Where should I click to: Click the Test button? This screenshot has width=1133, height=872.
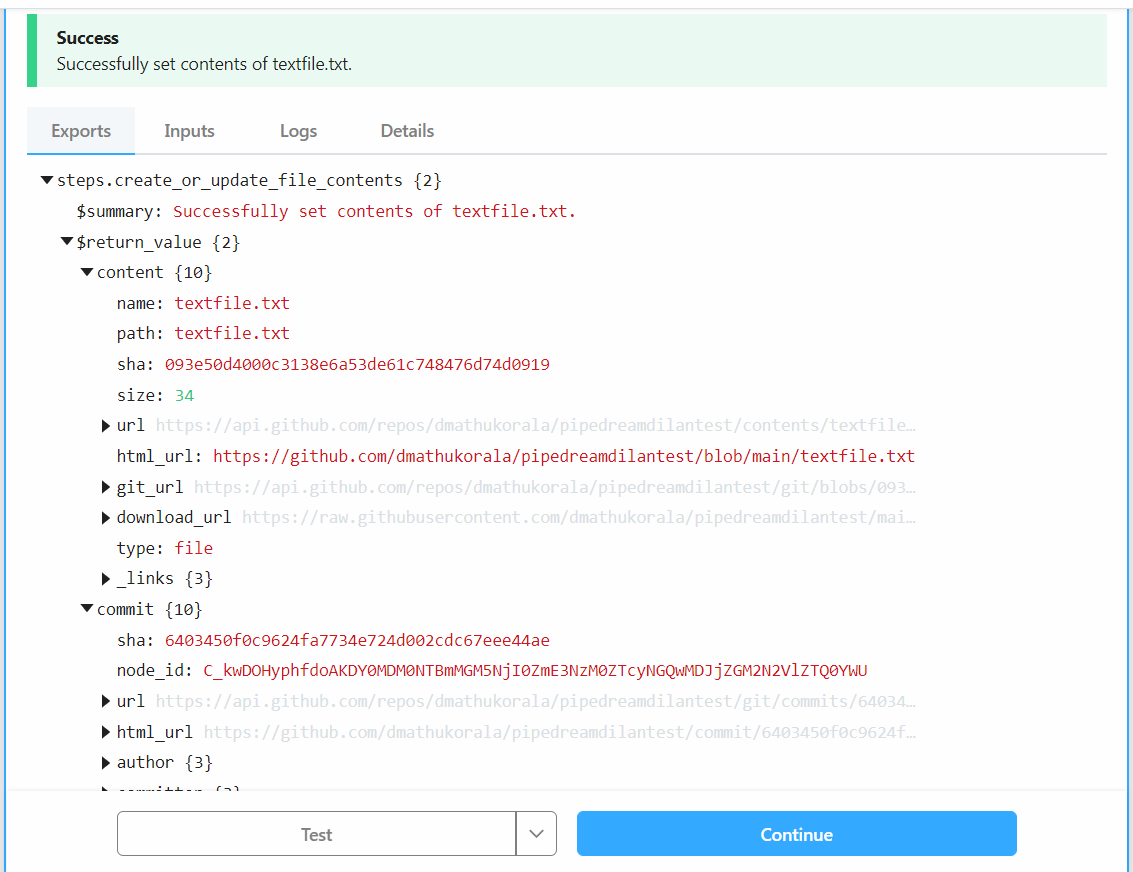316,833
